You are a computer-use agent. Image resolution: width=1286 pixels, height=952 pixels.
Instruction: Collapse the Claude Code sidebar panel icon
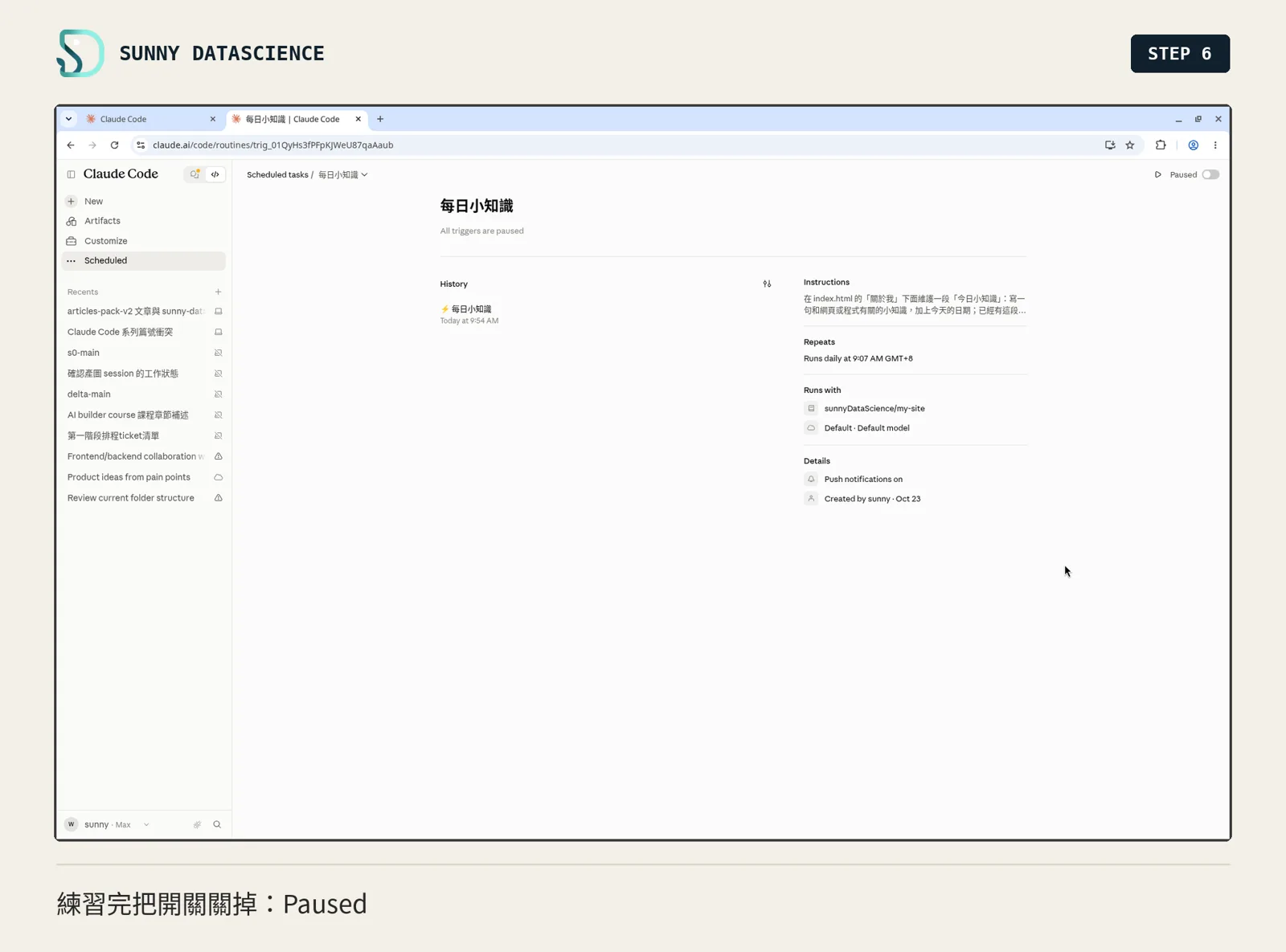tap(71, 174)
